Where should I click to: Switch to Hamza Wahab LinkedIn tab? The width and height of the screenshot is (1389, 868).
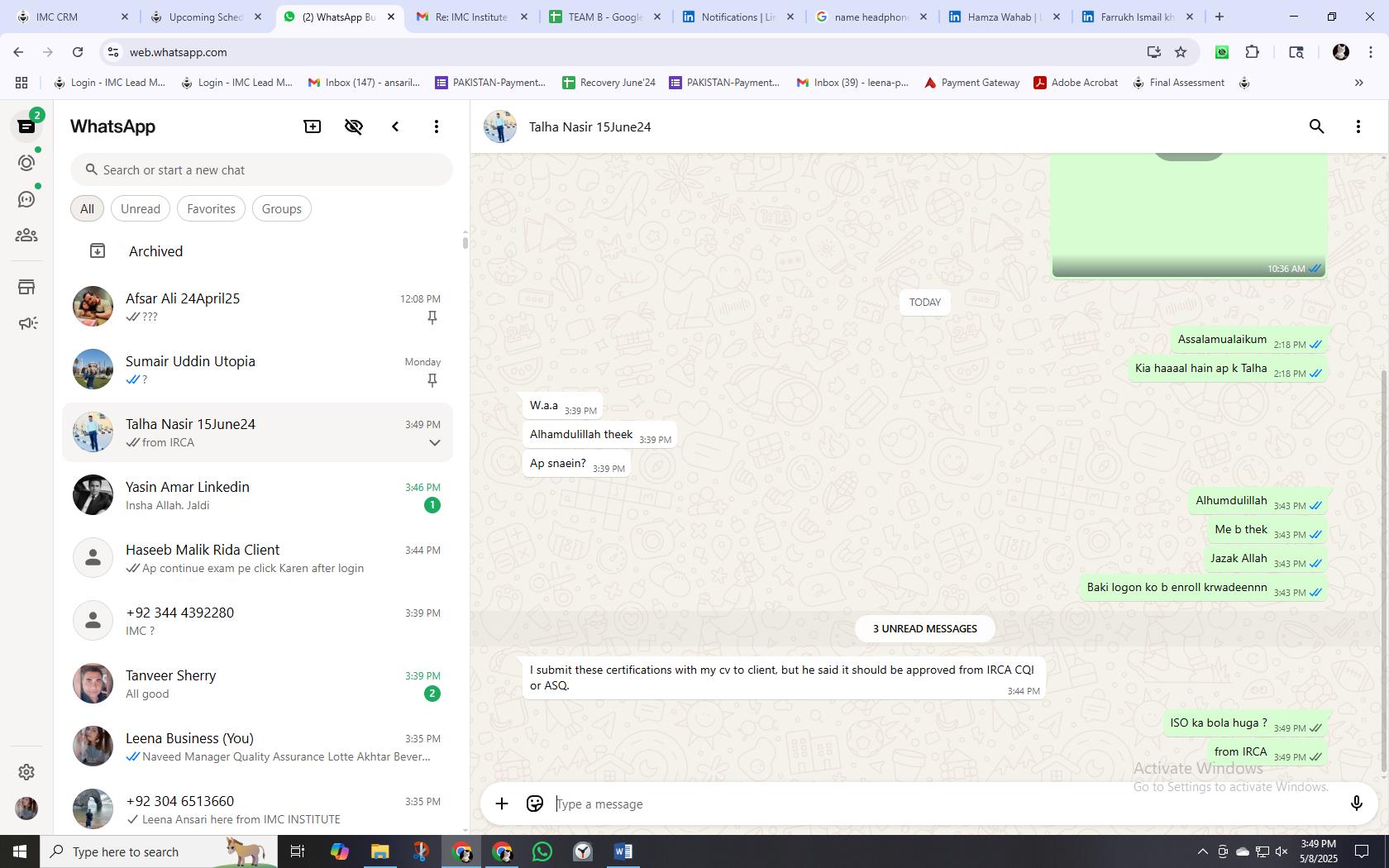1005,17
